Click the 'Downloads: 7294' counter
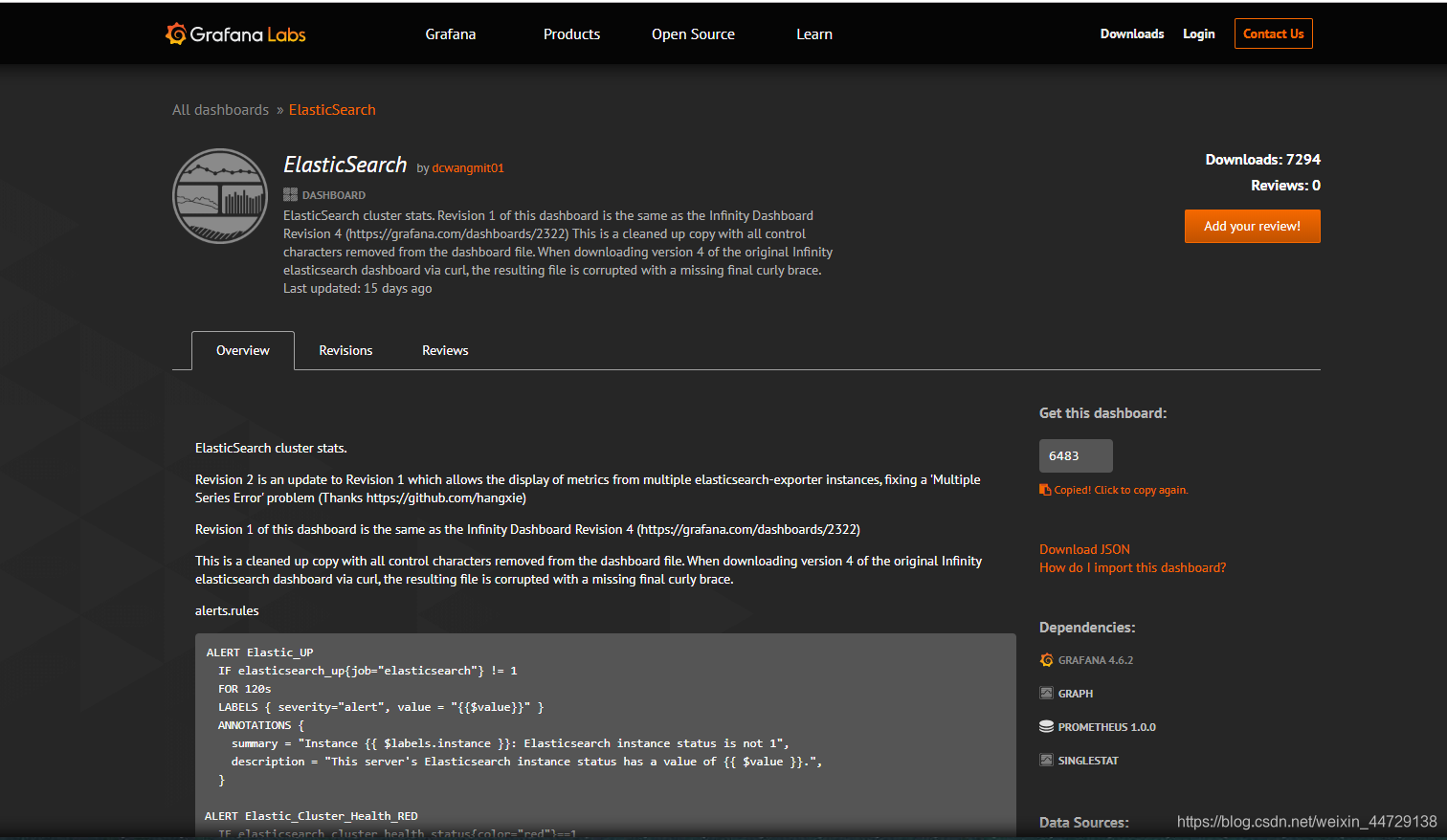Image resolution: width=1447 pixels, height=840 pixels. coord(1262,160)
